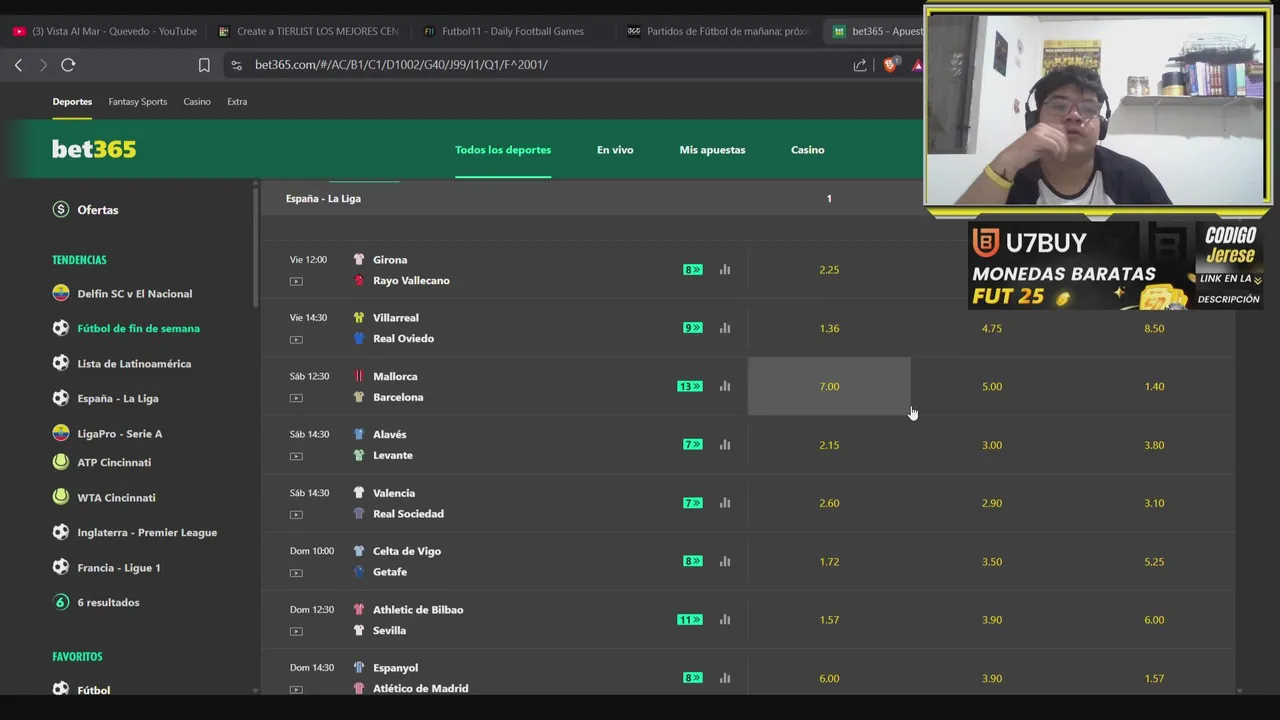Open the Ofertas dollar icon
Image resolution: width=1280 pixels, height=720 pixels.
(x=61, y=210)
